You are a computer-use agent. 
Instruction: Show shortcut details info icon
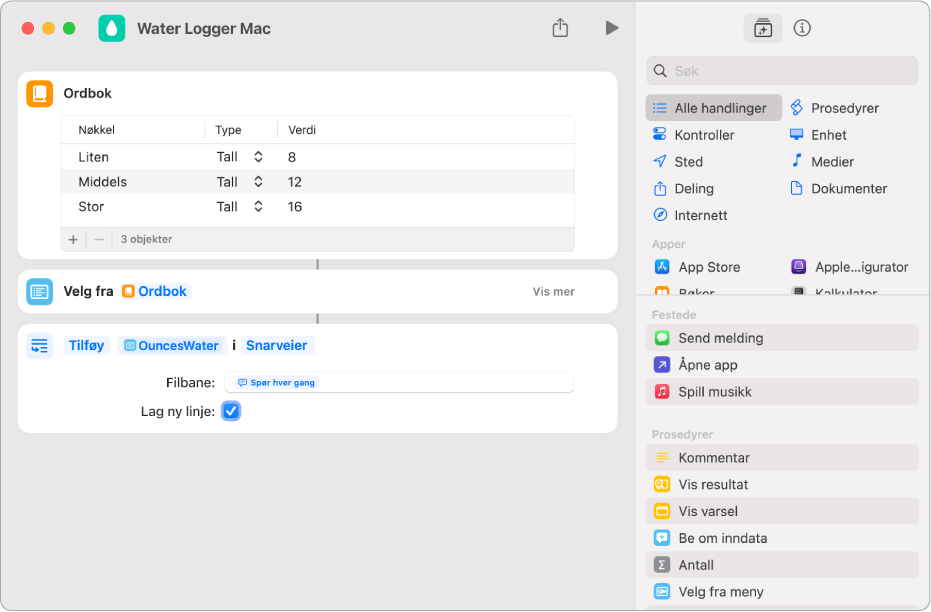coord(802,28)
